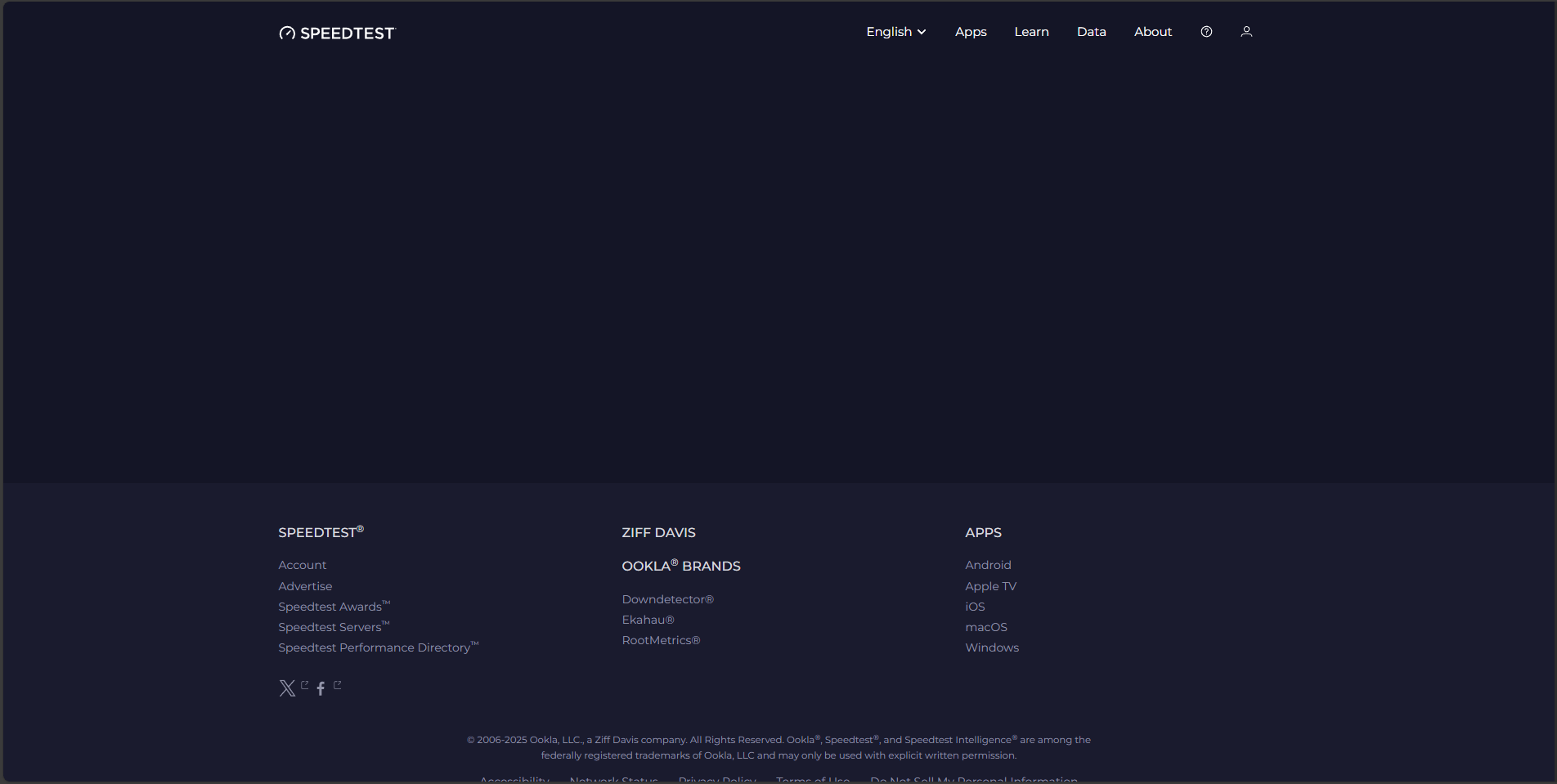Screen dimensions: 1557x784
Task: Select the Windows app link
Action: pos(992,647)
